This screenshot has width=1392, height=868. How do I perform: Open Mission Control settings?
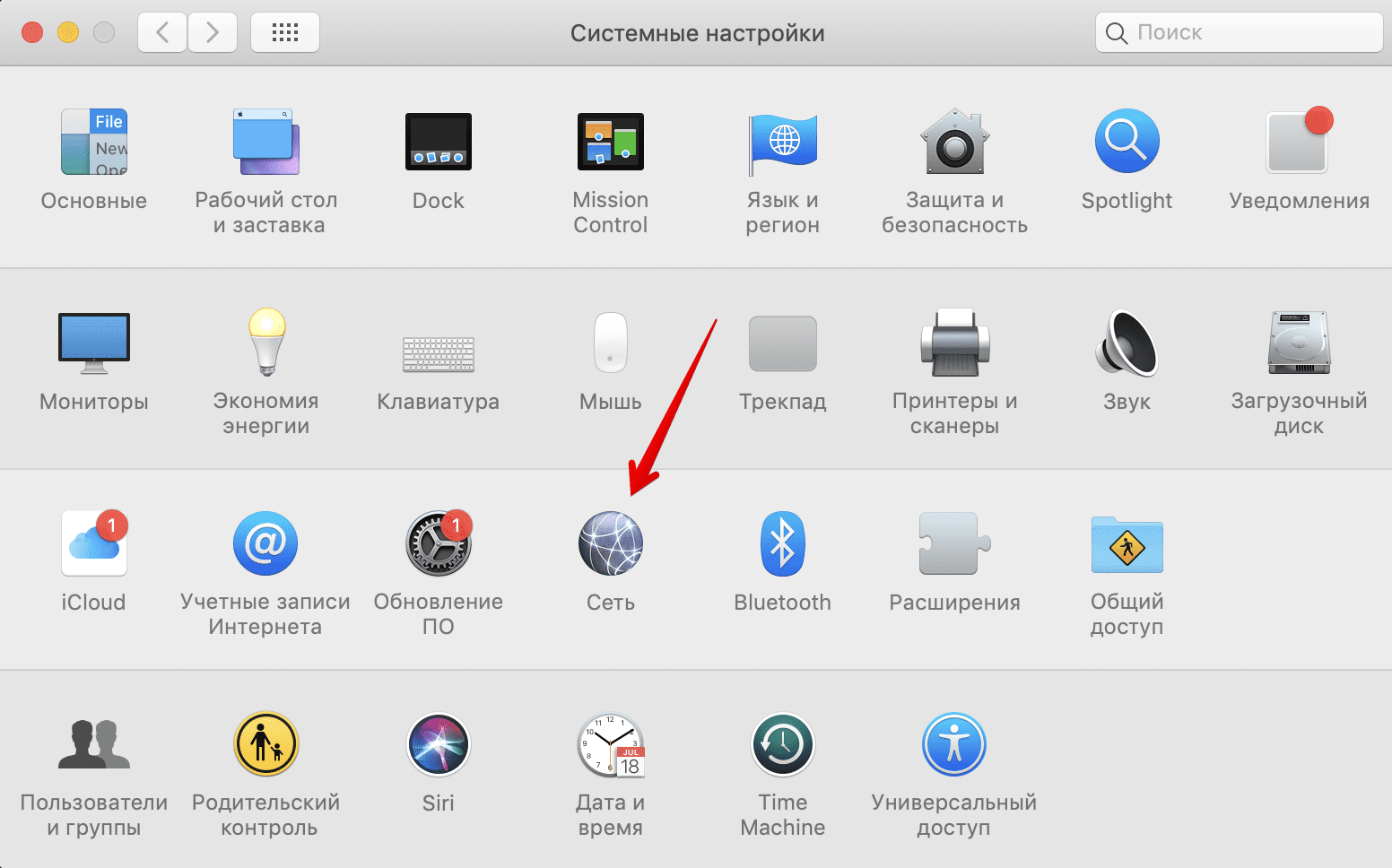[x=611, y=141]
